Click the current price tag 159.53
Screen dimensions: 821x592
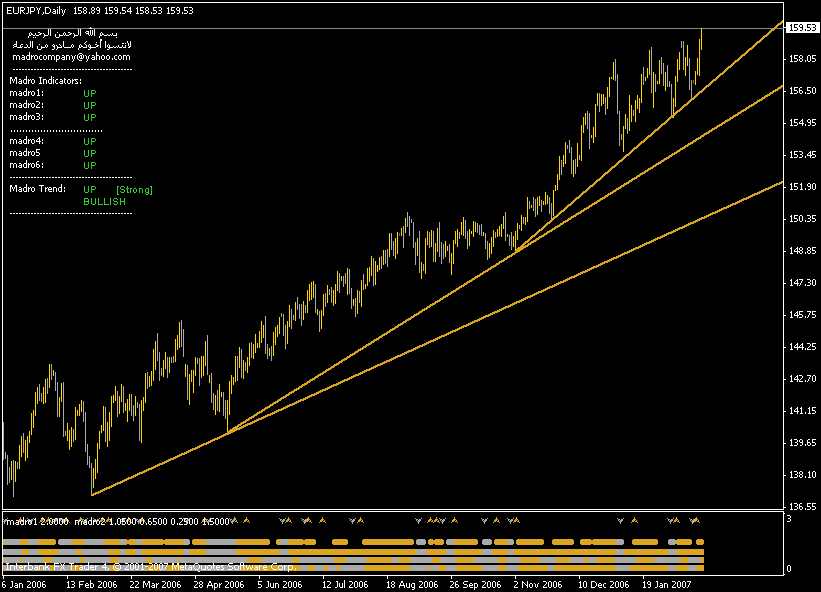click(800, 27)
